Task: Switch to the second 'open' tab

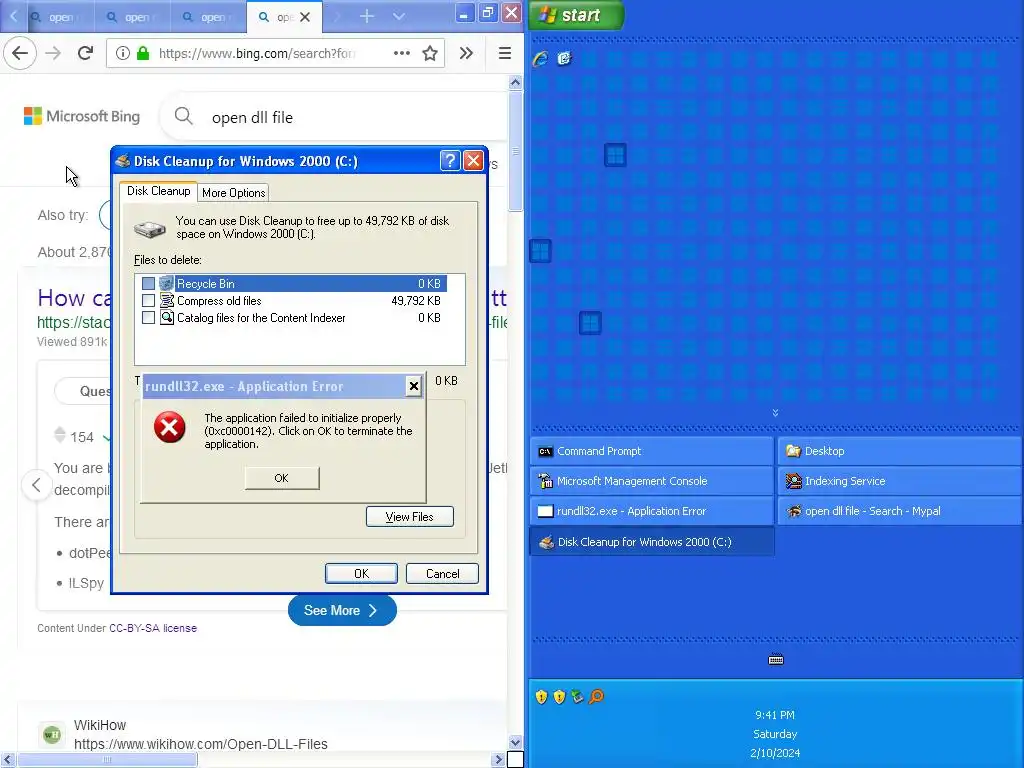Action: coord(131,17)
